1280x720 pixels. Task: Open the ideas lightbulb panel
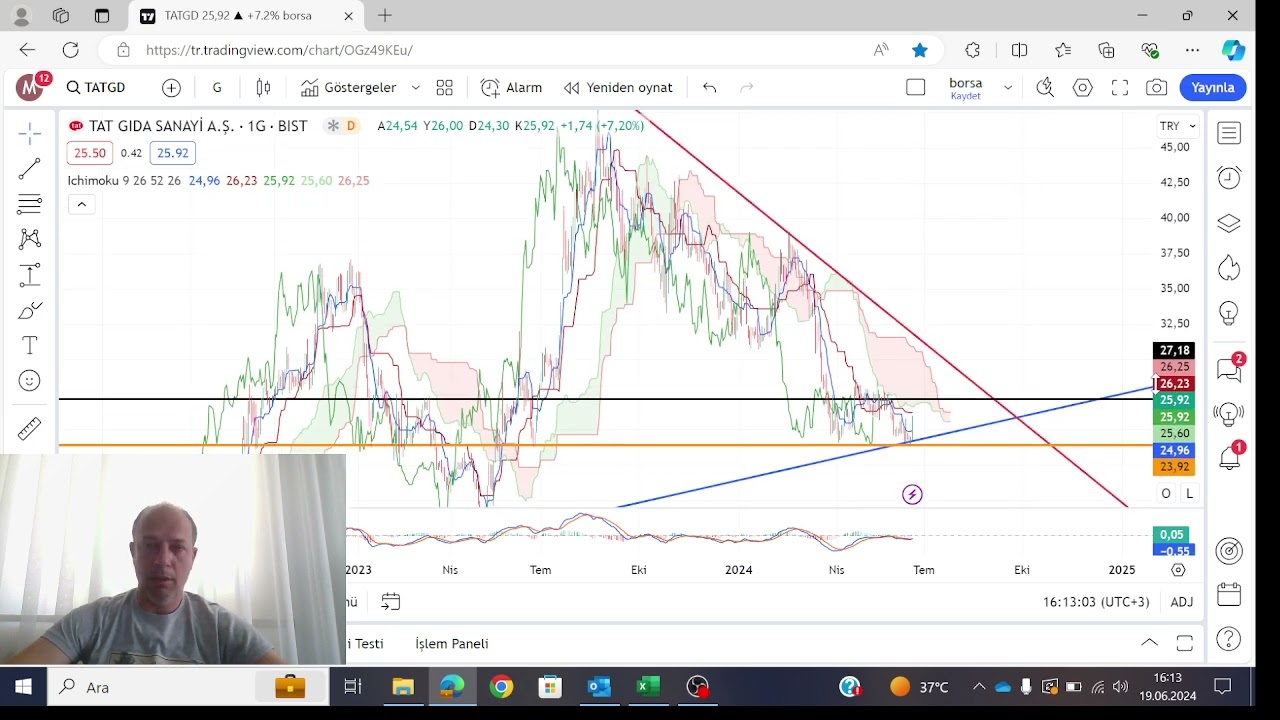(x=1229, y=313)
